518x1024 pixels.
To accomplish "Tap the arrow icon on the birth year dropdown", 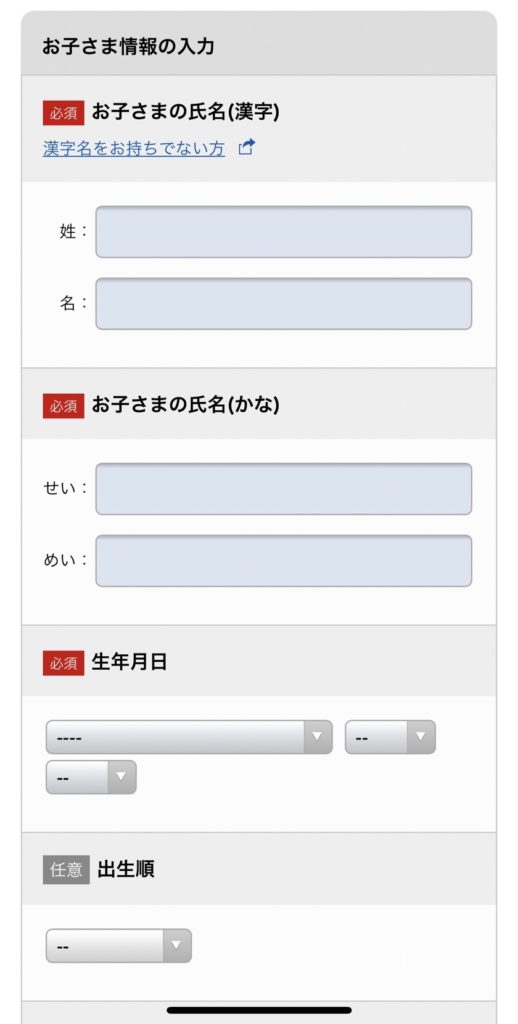I will (317, 737).
